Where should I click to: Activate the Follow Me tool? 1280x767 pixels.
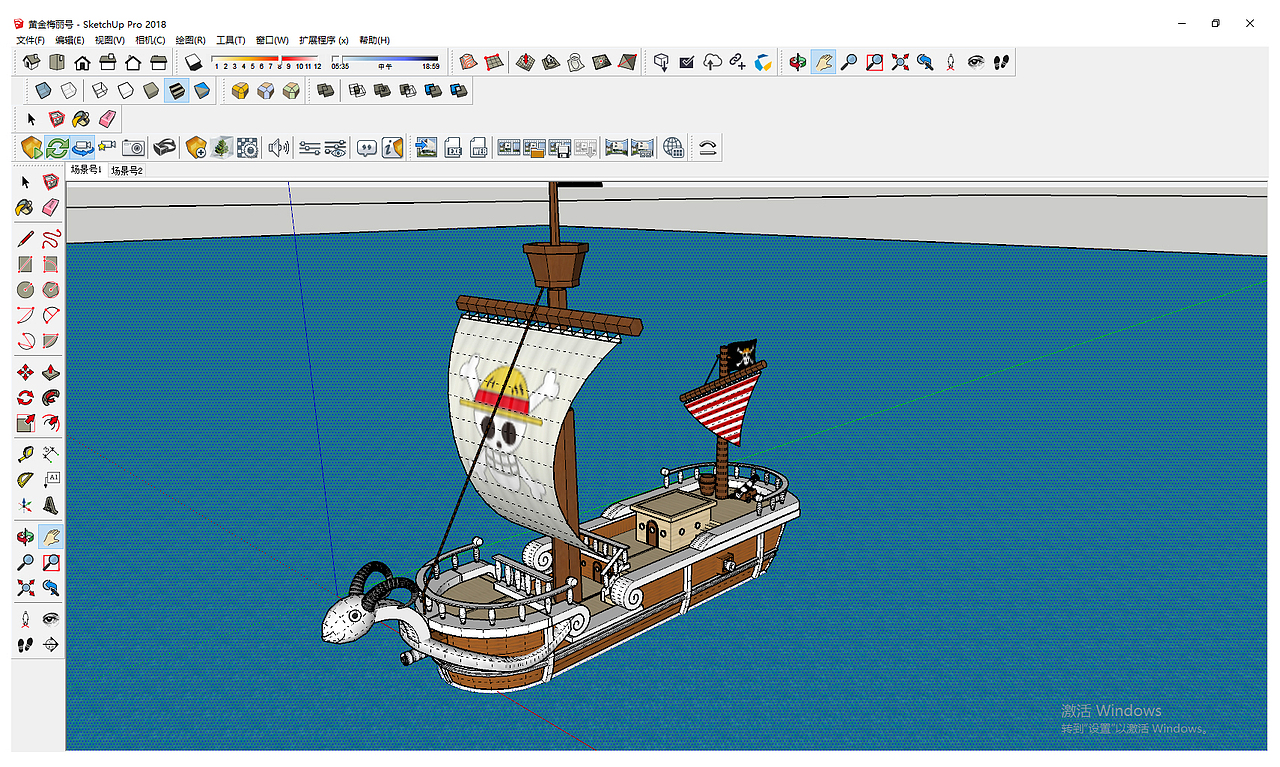point(50,398)
